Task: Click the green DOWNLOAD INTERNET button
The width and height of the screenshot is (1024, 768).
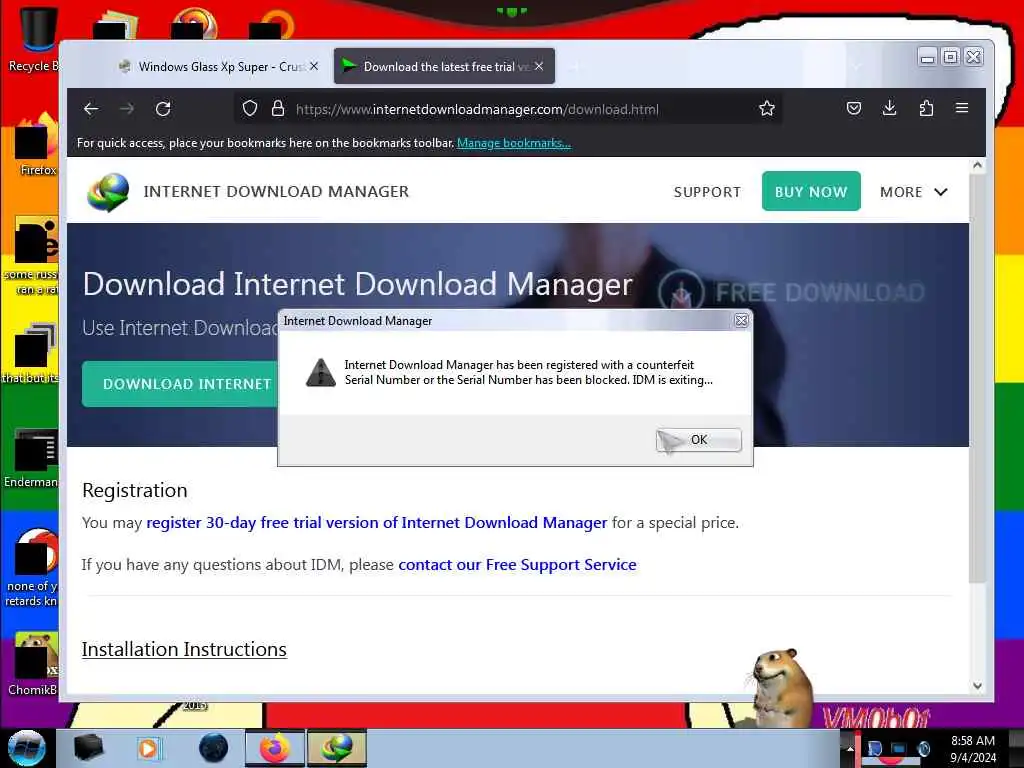Action: (x=180, y=384)
